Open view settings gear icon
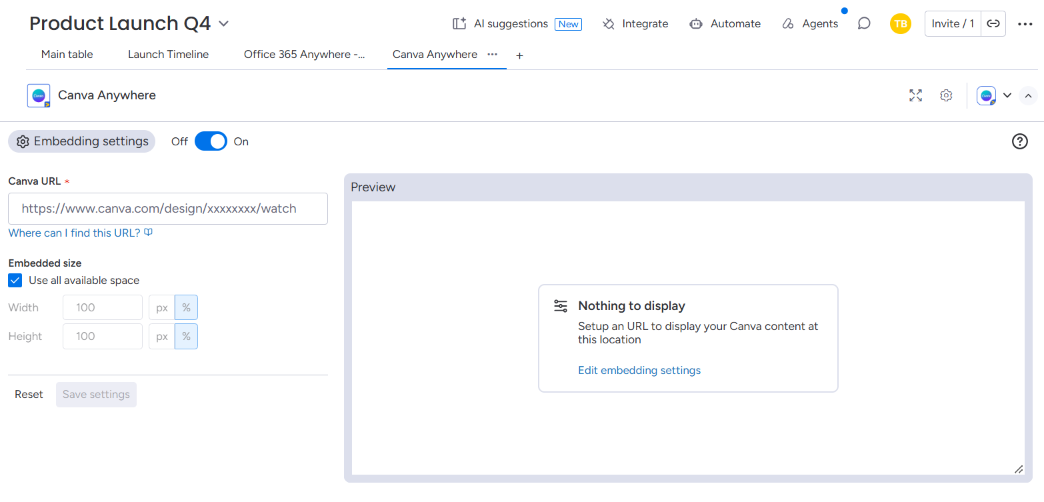Viewport: 1044px width, 502px height. pyautogui.click(x=946, y=95)
